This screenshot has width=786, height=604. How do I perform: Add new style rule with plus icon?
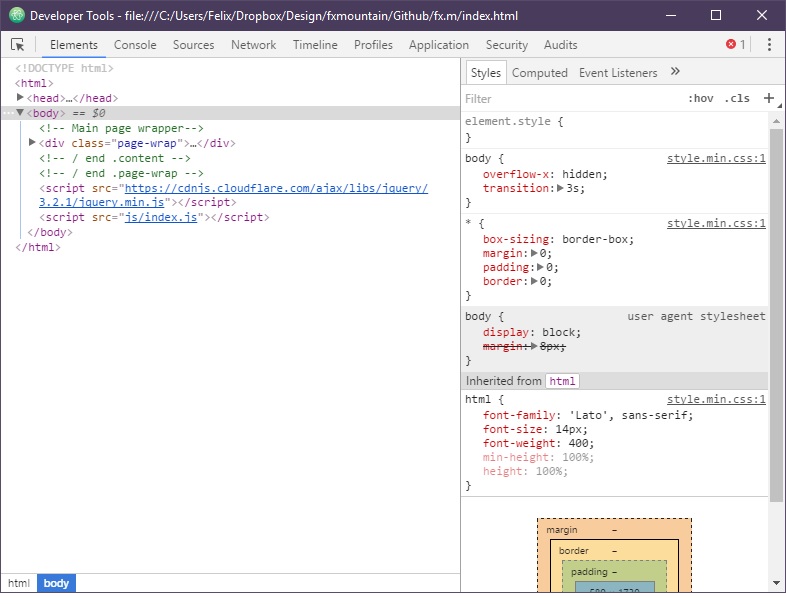pos(768,98)
